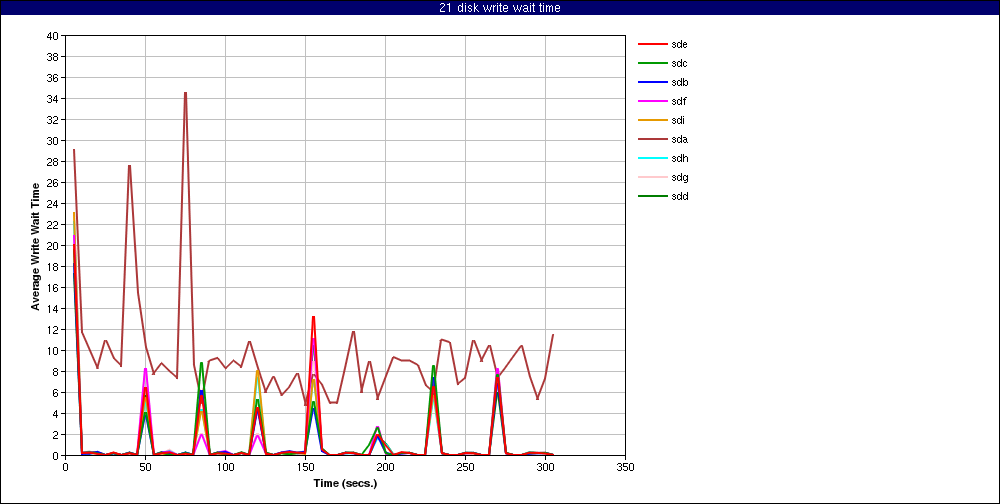Select the sdb legend label

point(679,82)
